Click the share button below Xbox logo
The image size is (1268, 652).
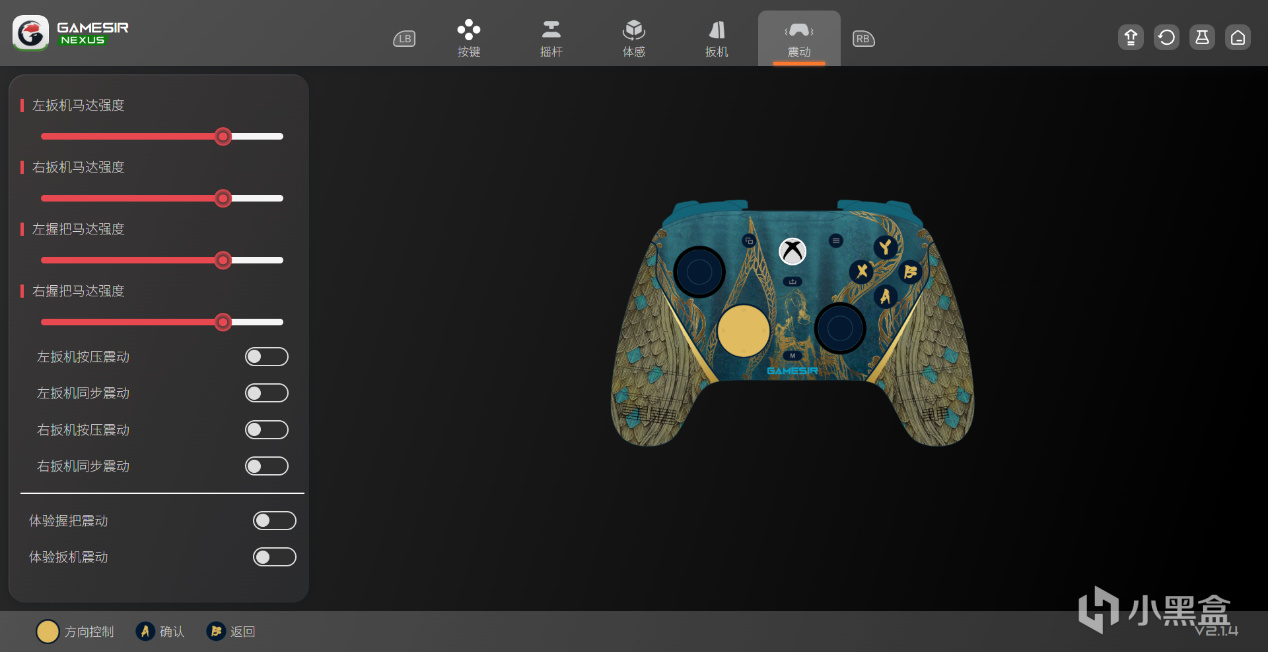point(793,281)
